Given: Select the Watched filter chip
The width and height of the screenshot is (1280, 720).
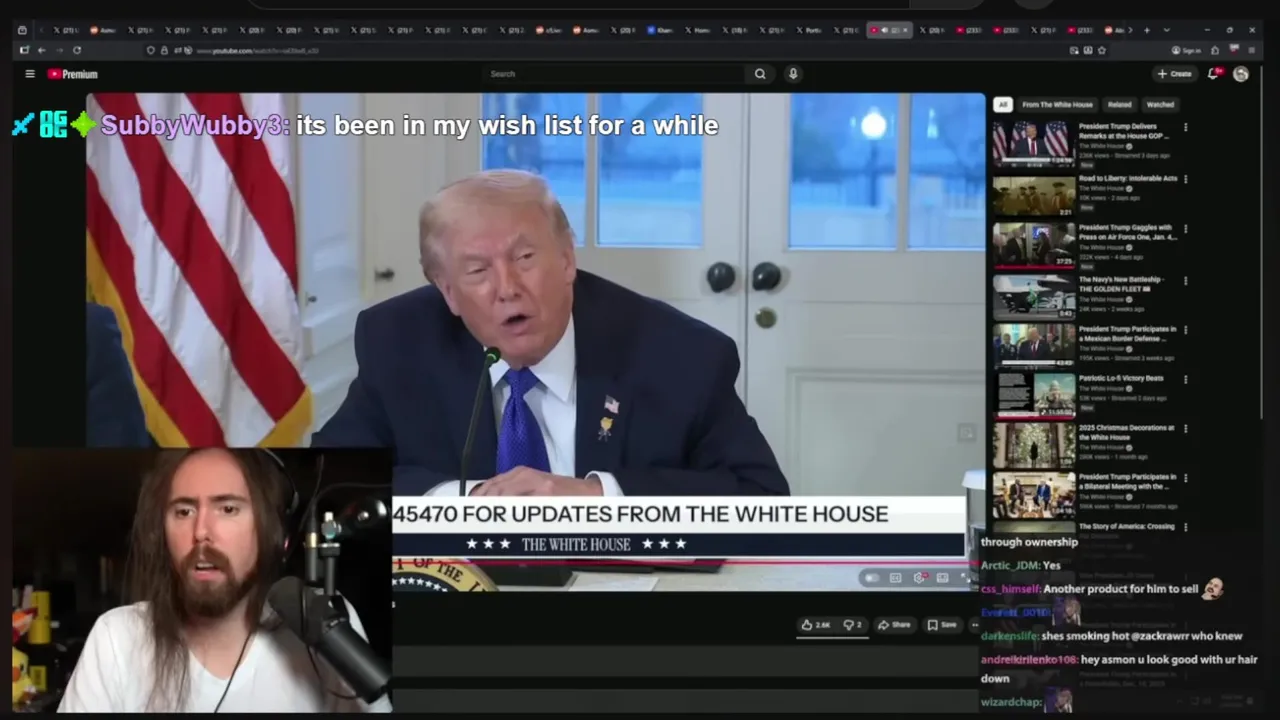Looking at the screenshot, I should [1160, 104].
